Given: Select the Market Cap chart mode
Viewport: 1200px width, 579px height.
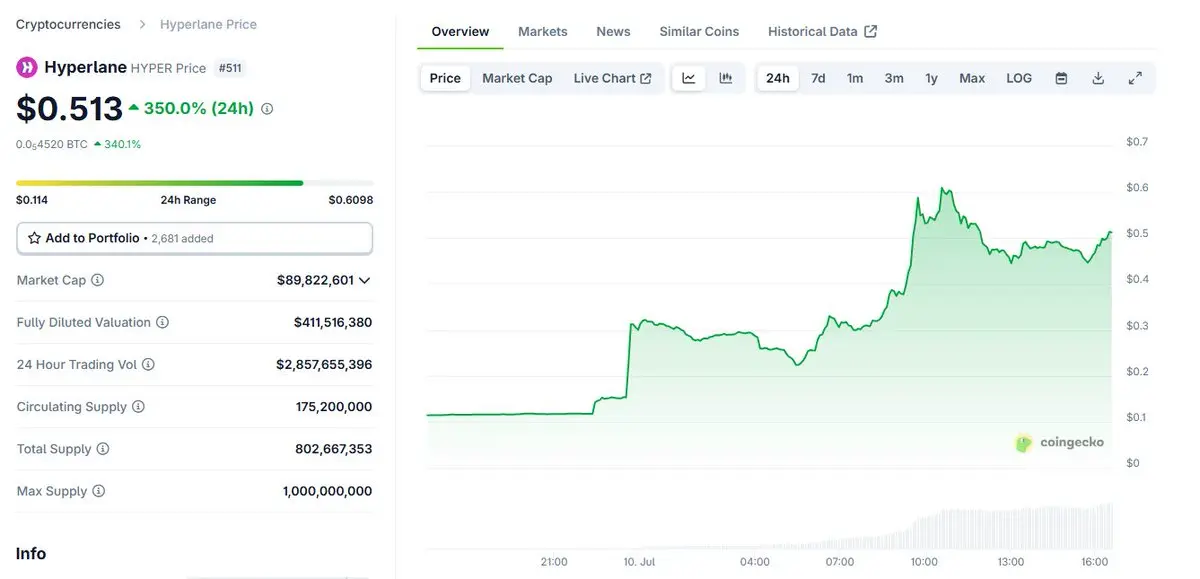Looking at the screenshot, I should (517, 78).
